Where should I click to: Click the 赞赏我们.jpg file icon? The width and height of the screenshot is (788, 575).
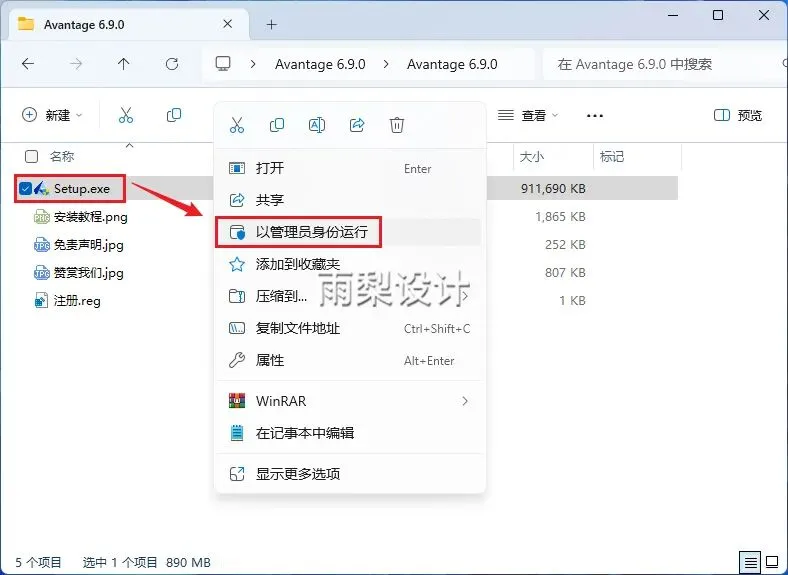(42, 273)
